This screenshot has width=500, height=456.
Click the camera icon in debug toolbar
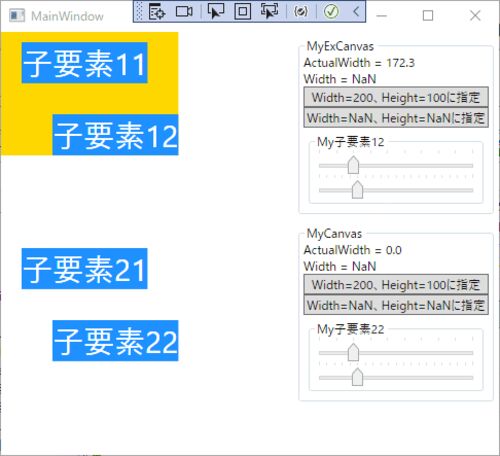[184, 12]
